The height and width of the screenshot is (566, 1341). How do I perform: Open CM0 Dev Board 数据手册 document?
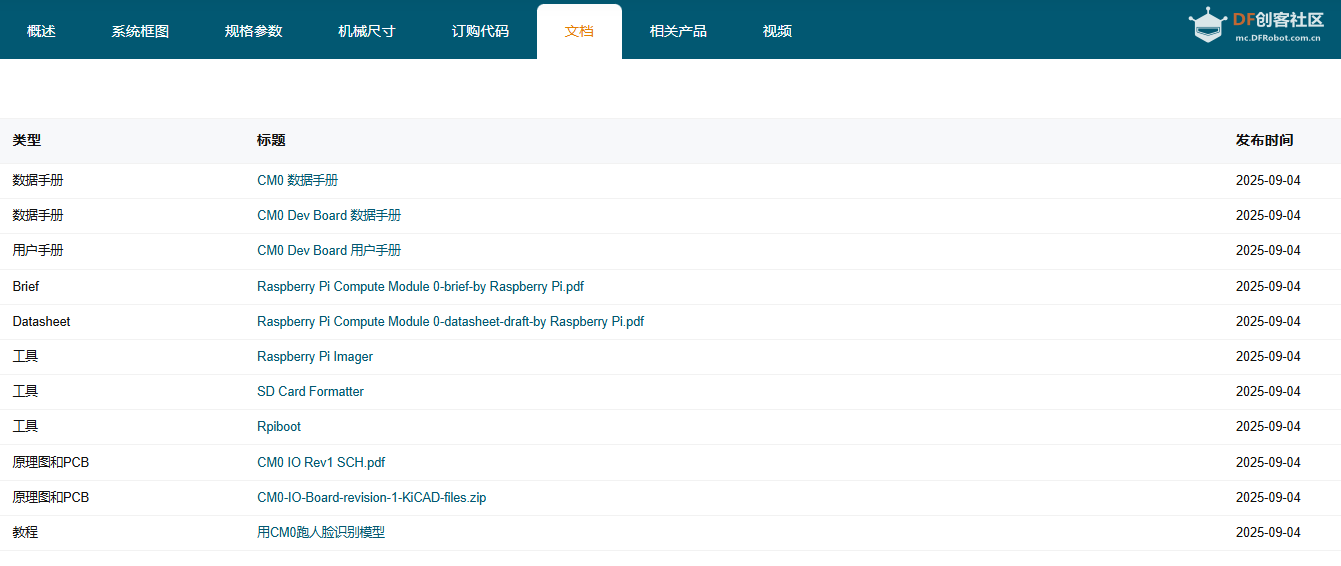click(x=329, y=216)
